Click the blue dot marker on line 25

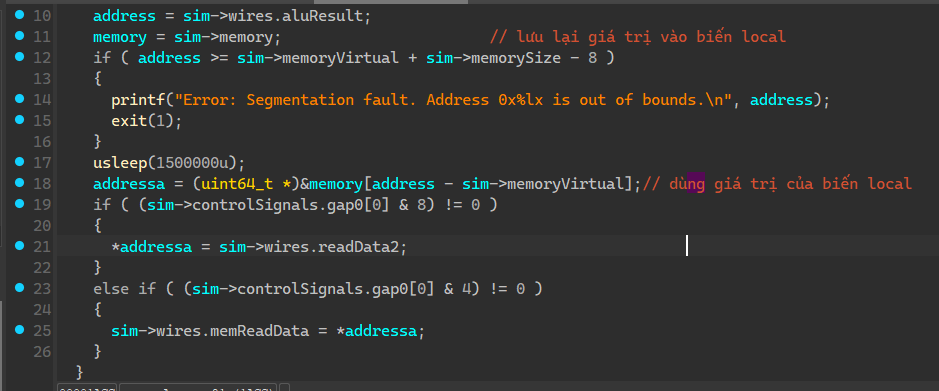20,330
